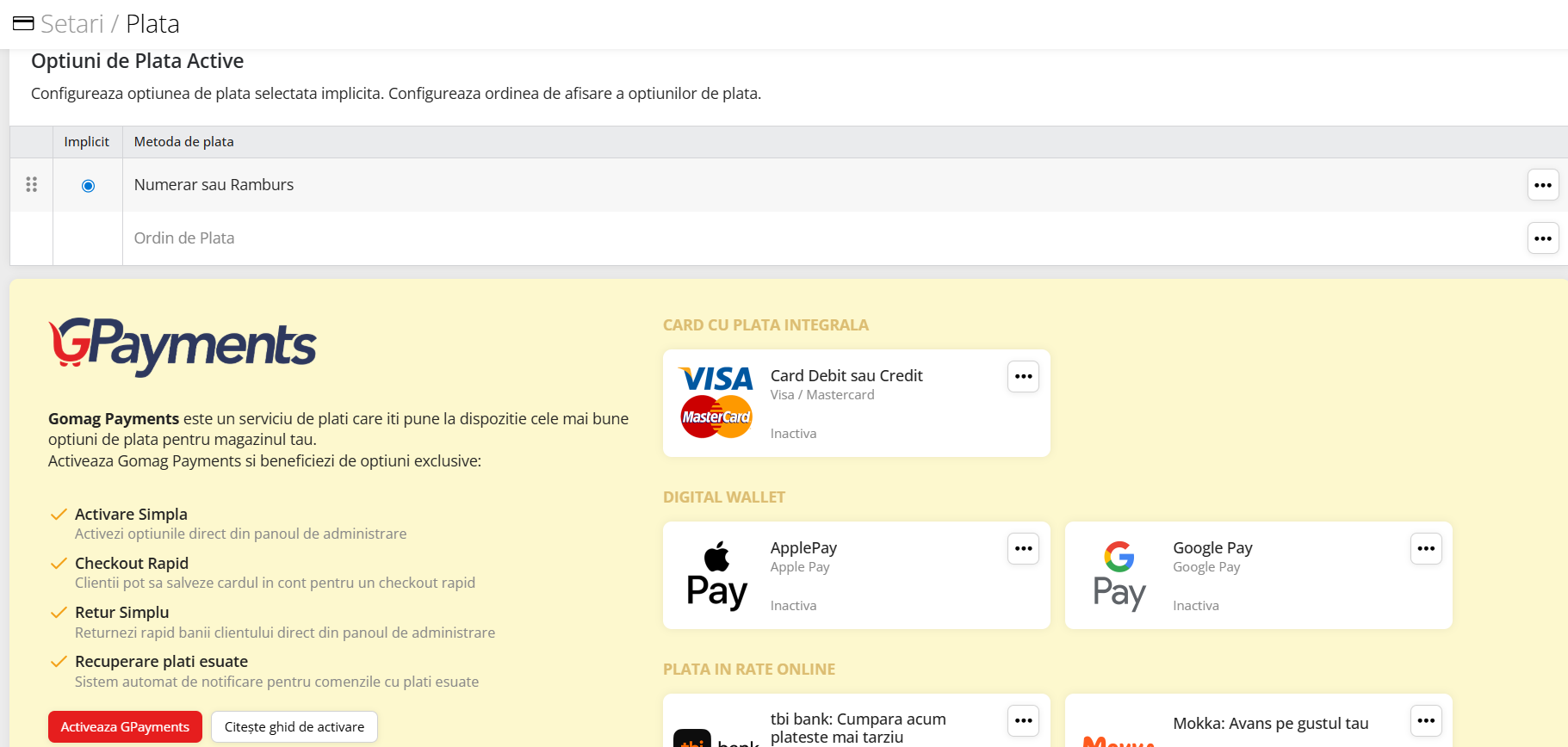The width and height of the screenshot is (1568, 747).
Task: Click the Visa MasterCard logo
Action: click(x=716, y=403)
